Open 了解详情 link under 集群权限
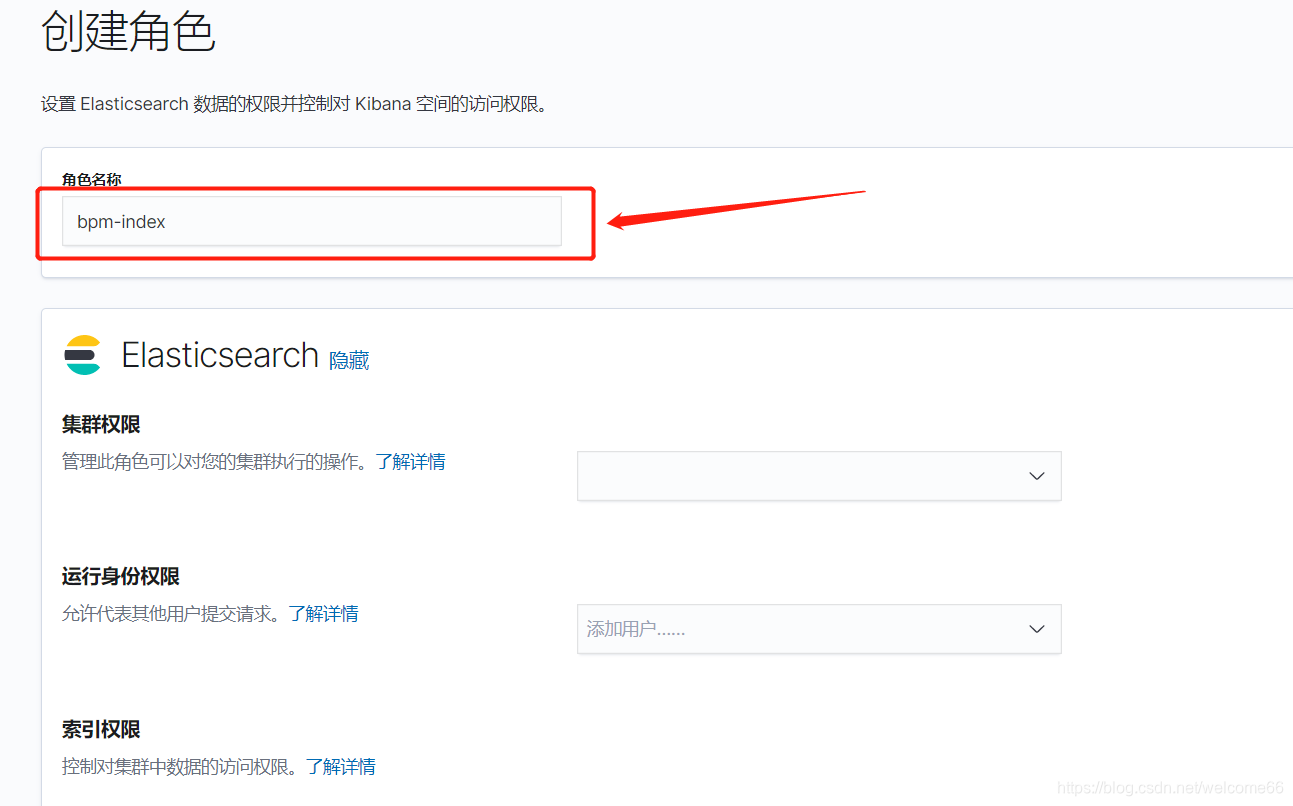This screenshot has width=1293, height=806. coord(411,462)
